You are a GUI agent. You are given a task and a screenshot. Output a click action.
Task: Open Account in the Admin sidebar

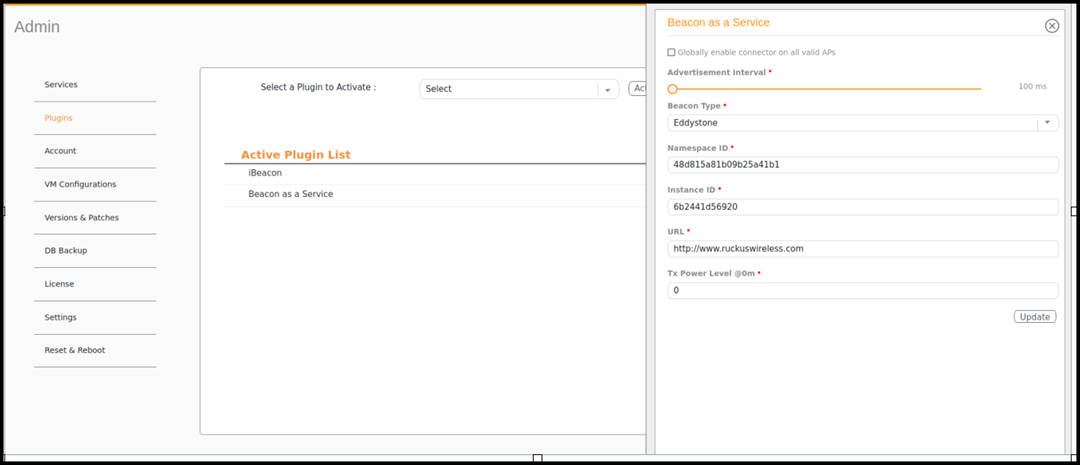point(61,151)
